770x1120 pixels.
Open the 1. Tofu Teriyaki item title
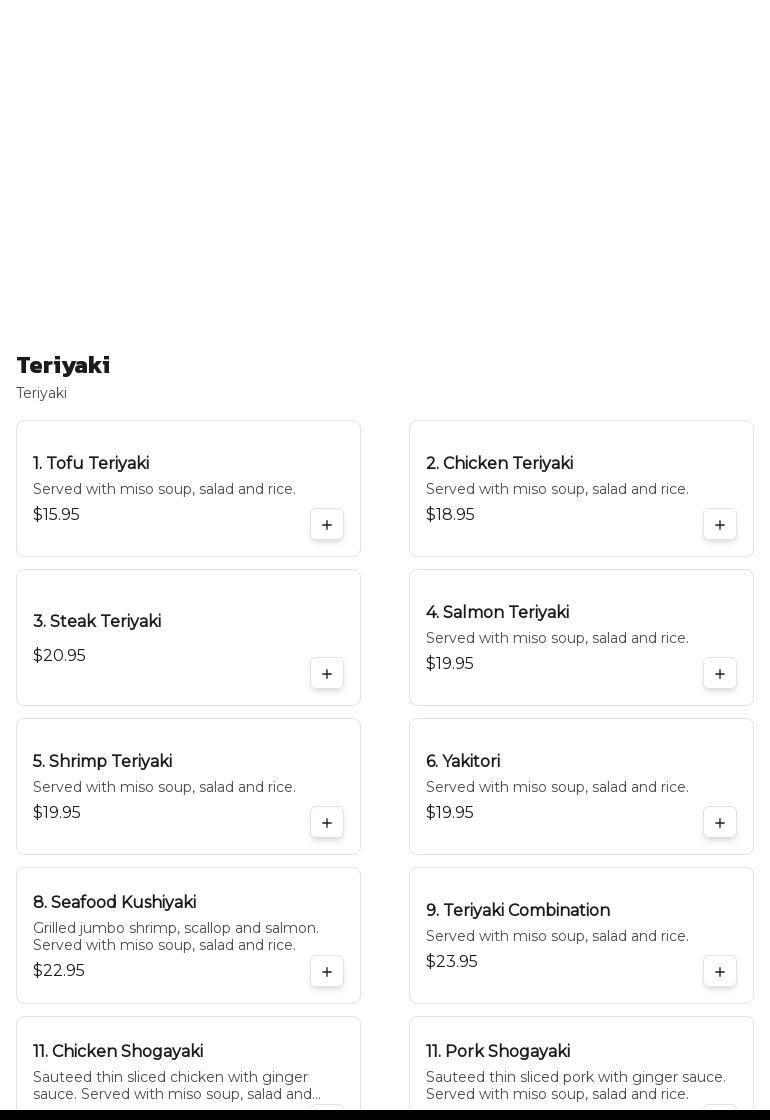(x=91, y=463)
